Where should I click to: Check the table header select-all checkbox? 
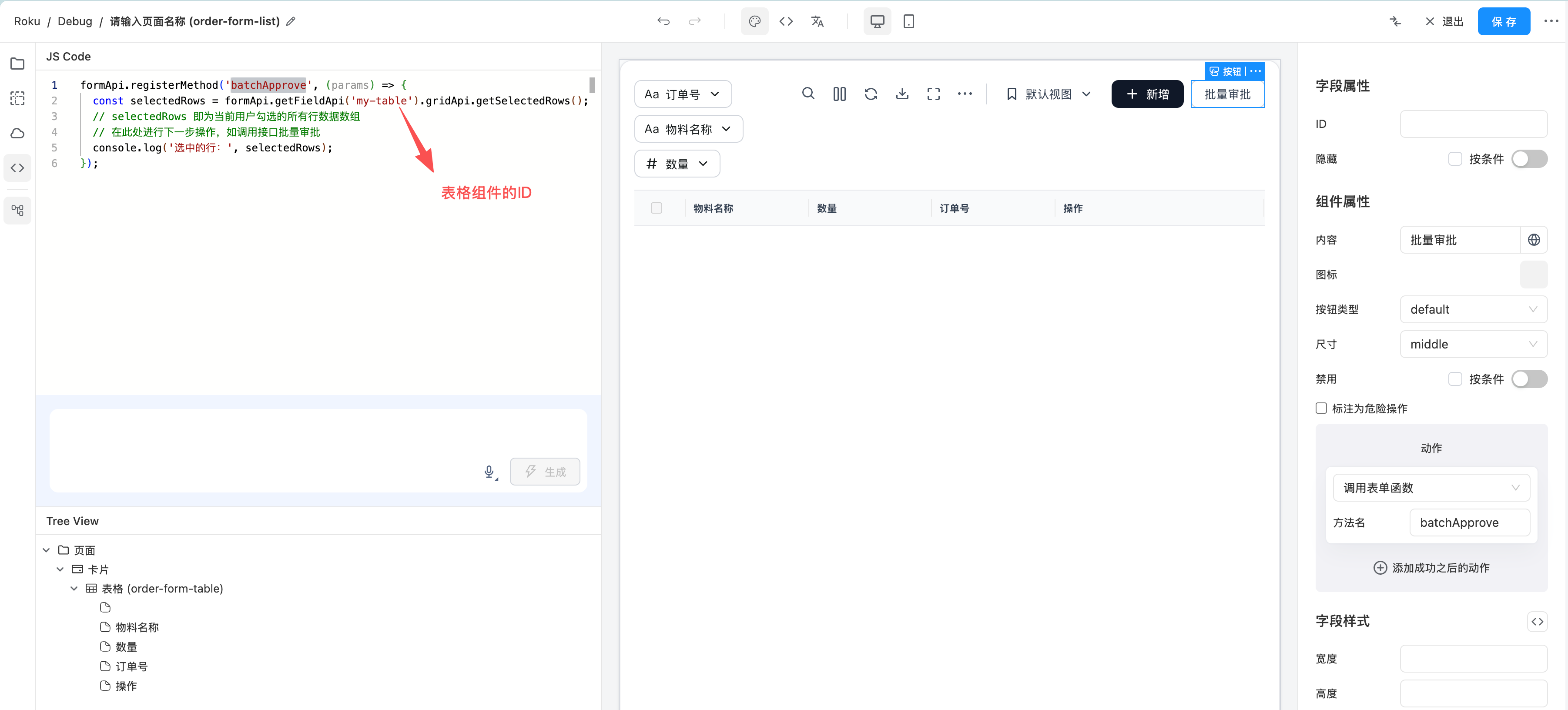656,208
